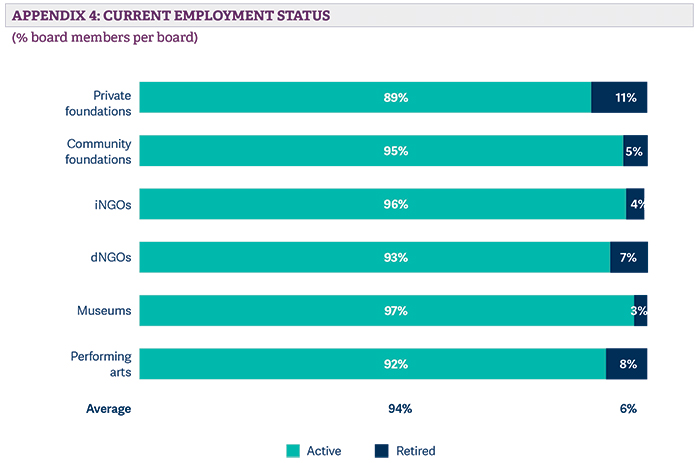
Task: Select the Museums retired 3% segment
Action: 641,311
